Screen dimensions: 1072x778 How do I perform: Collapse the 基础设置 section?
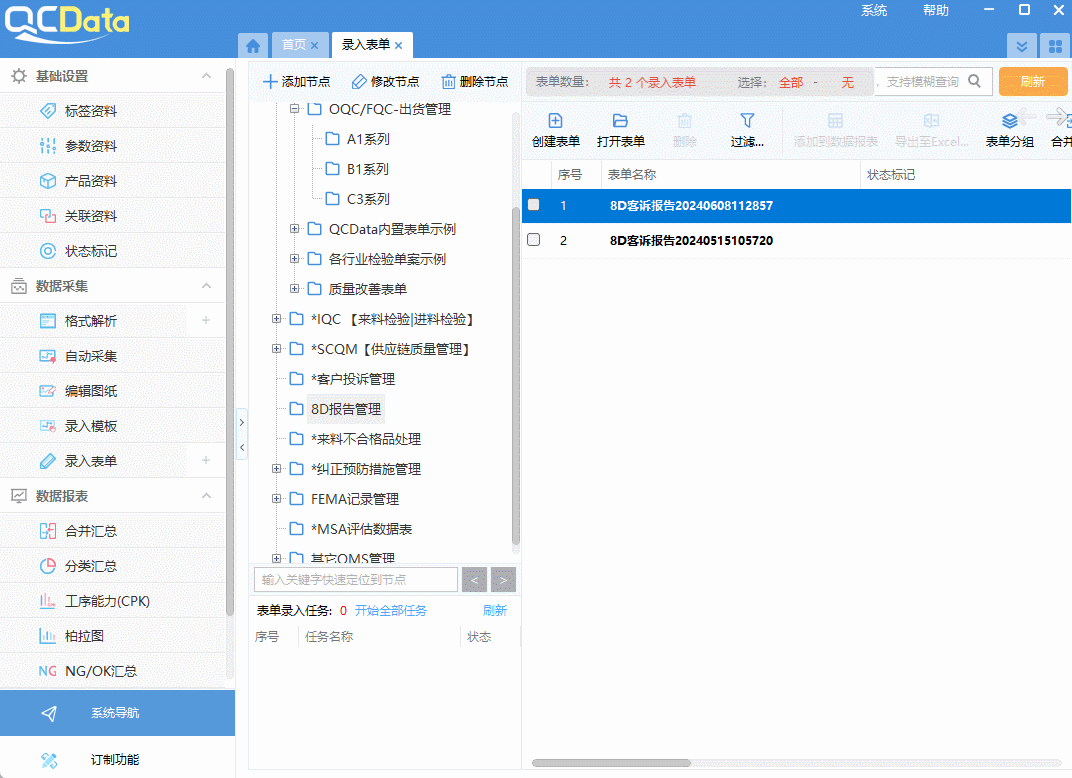(x=206, y=75)
